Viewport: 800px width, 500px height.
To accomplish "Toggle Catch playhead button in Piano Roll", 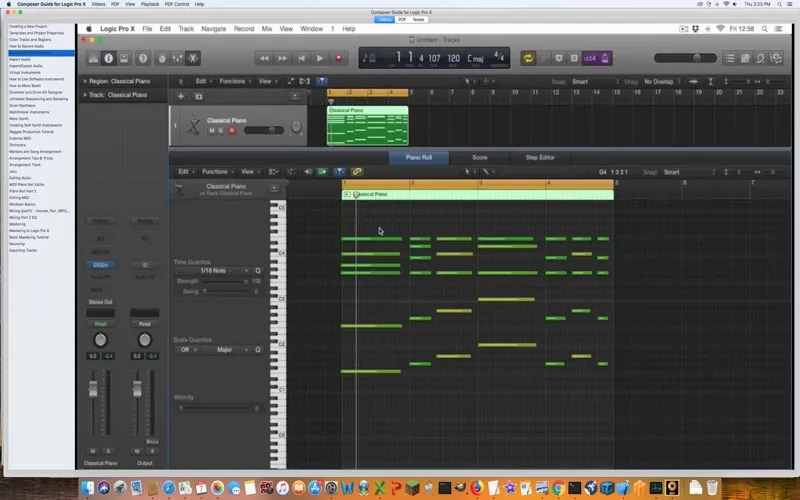I will (x=339, y=172).
